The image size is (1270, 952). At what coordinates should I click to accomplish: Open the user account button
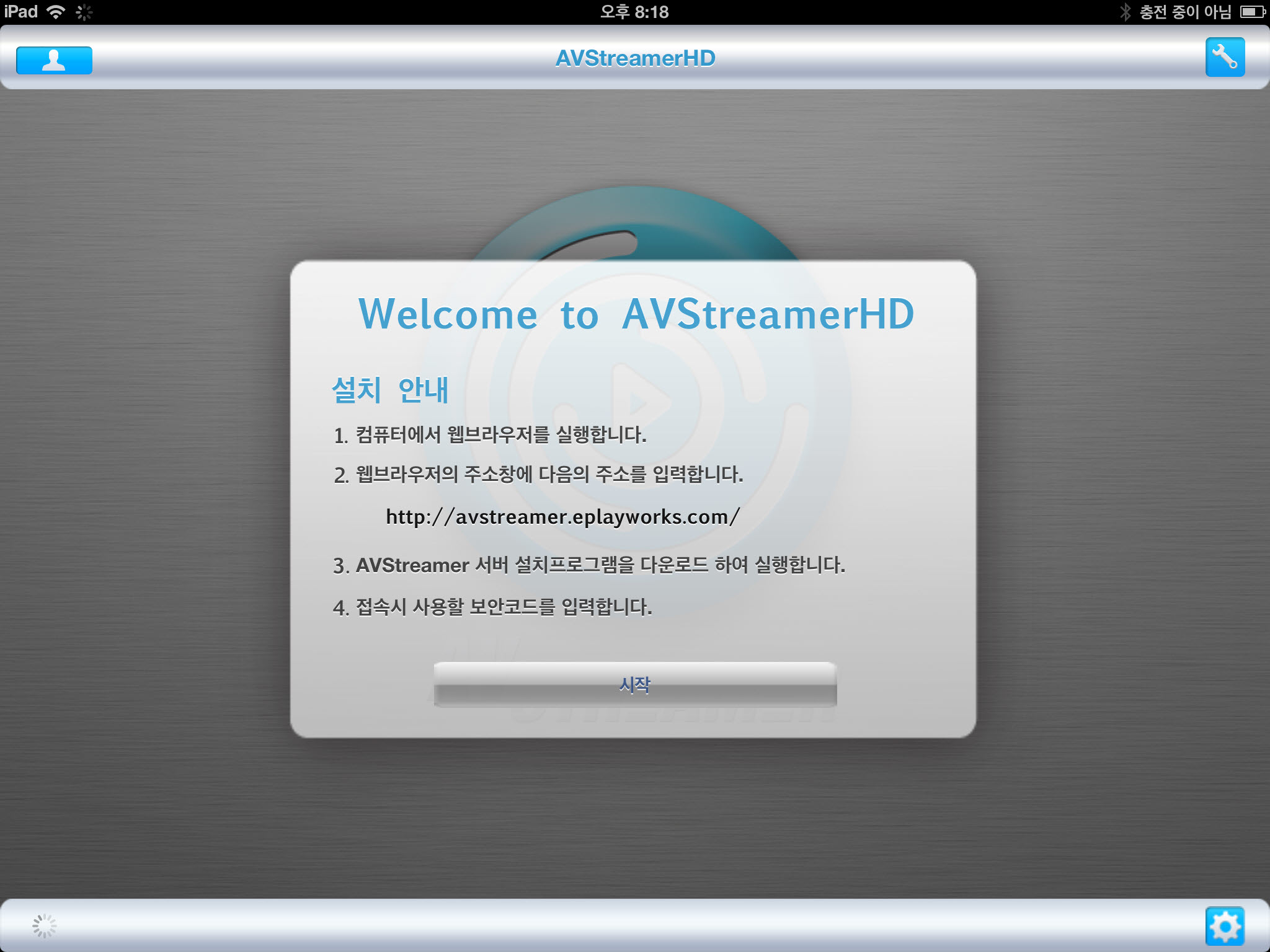(54, 60)
